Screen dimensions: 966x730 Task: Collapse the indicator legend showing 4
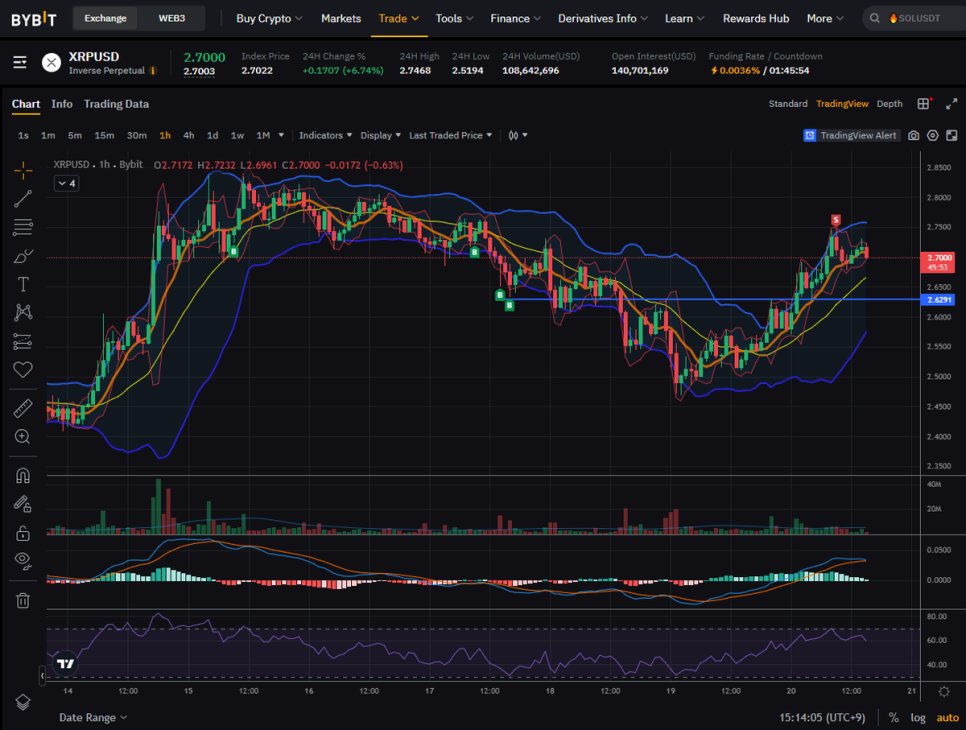click(67, 184)
